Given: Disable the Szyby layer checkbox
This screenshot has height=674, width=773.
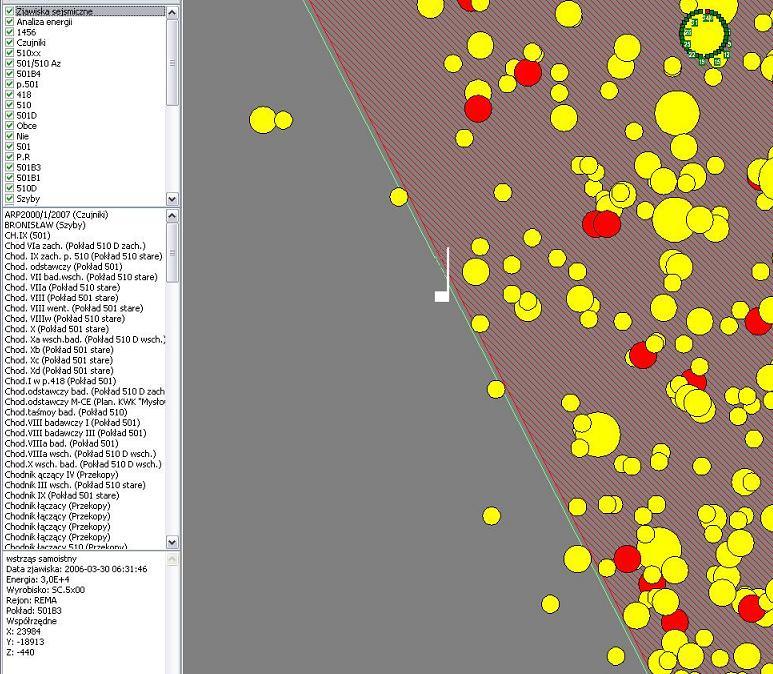Looking at the screenshot, I should pos(9,198).
